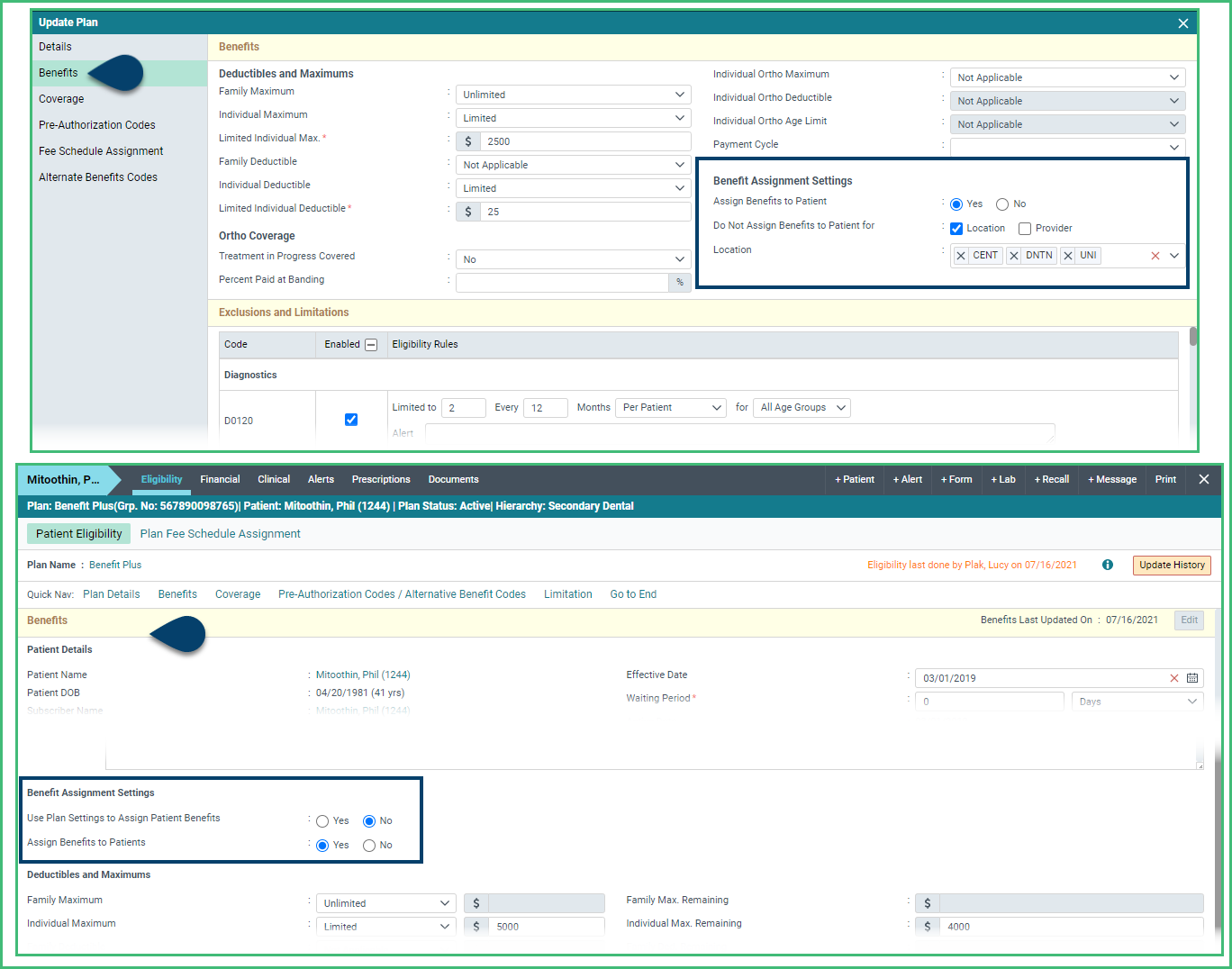1232x969 pixels.
Task: Open Individual Ortho Age Limit dropdown
Action: [x=1068, y=124]
